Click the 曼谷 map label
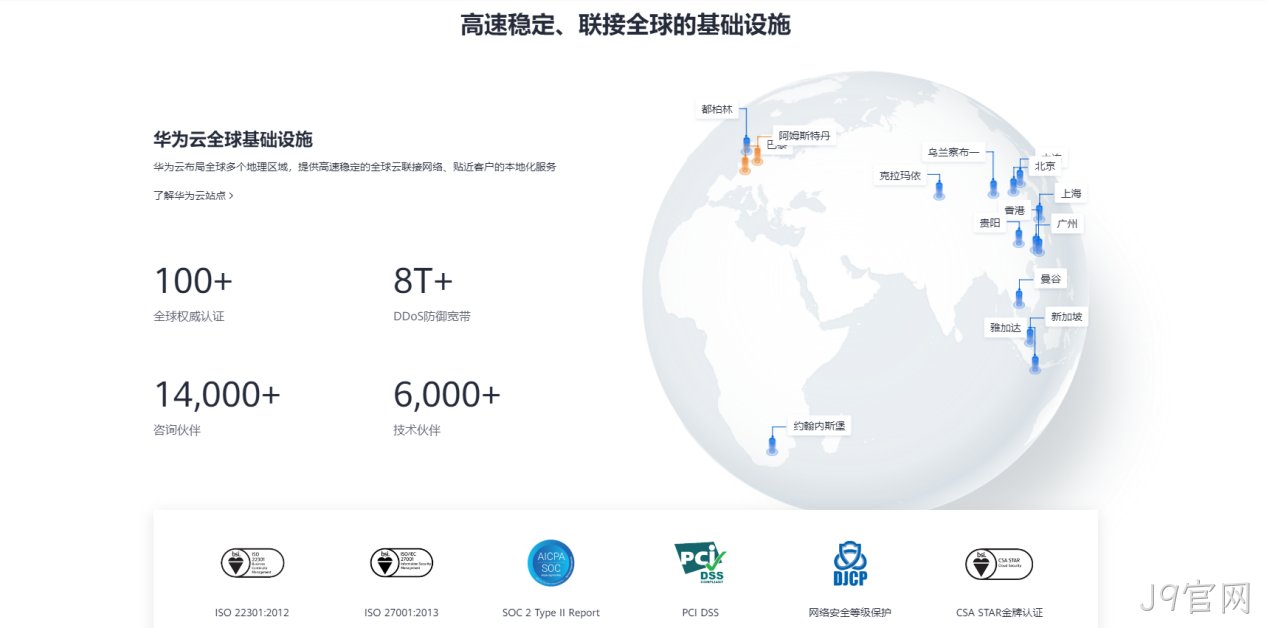 click(1051, 279)
